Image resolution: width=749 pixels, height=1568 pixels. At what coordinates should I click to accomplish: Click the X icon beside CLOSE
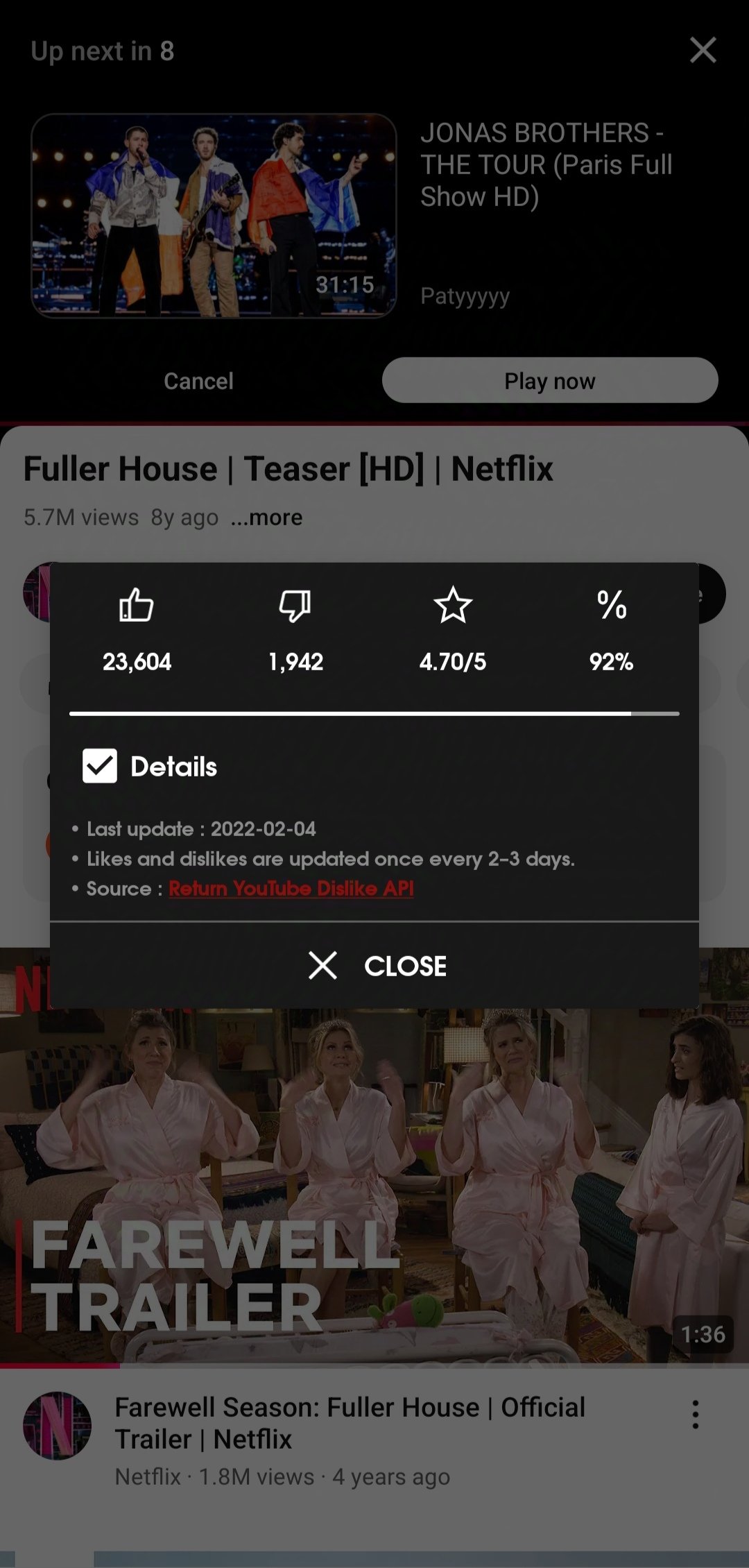322,965
